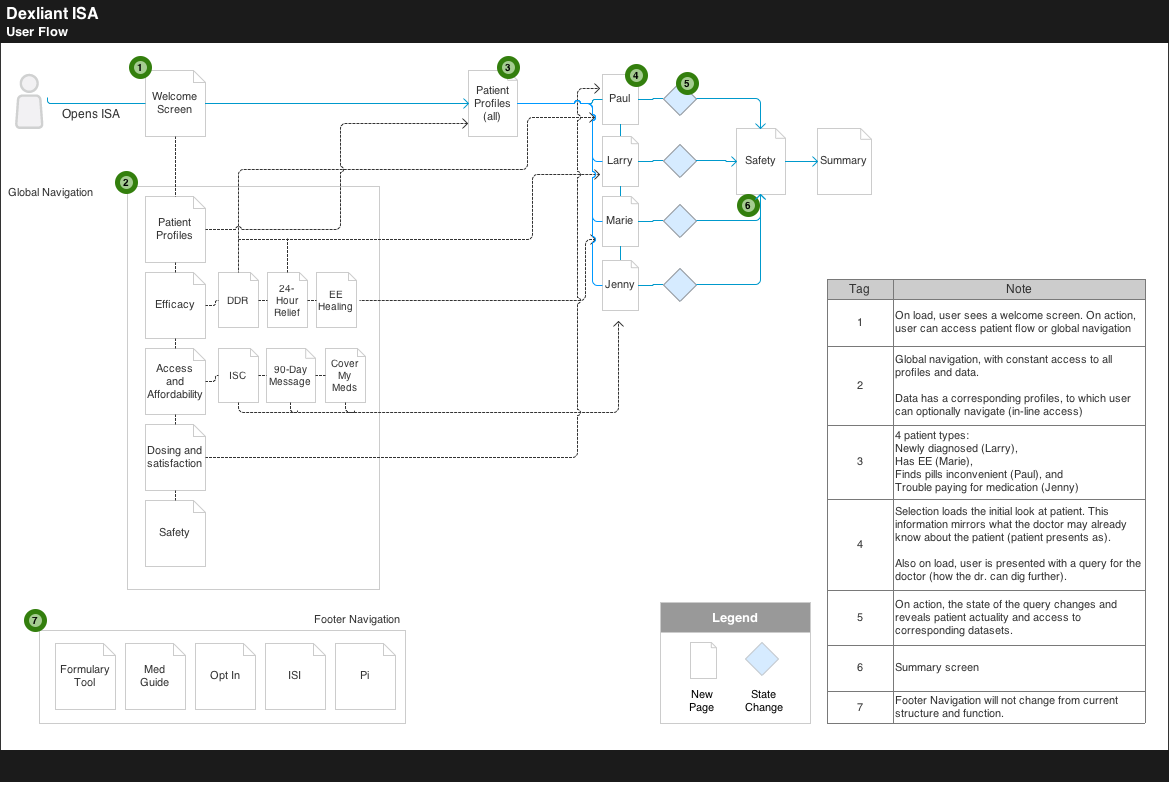The height and width of the screenshot is (789, 1176).
Task: Click the 'Global Navigation' label
Action: point(51,193)
